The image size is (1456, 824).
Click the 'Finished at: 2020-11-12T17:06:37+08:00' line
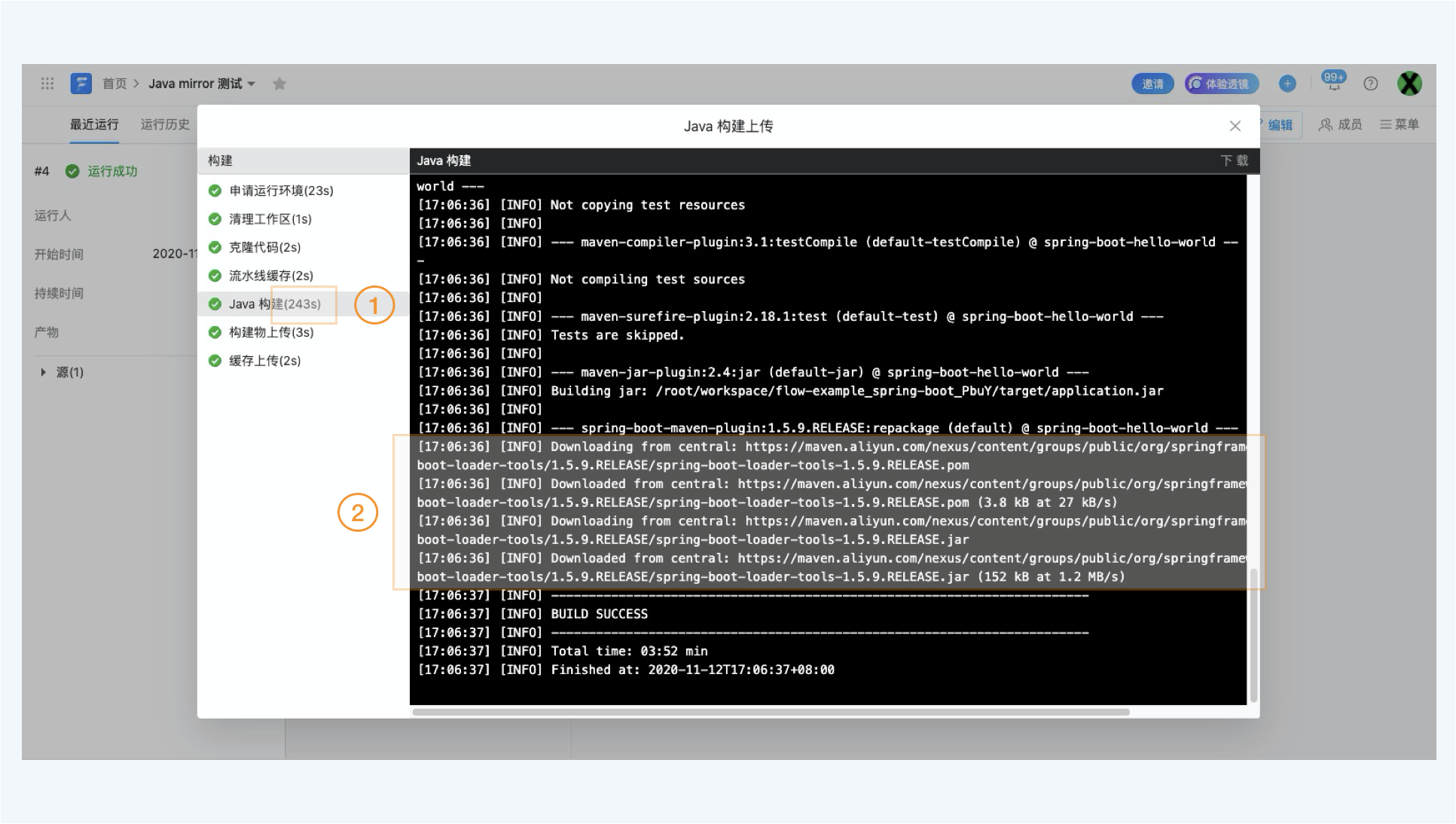(x=626, y=670)
